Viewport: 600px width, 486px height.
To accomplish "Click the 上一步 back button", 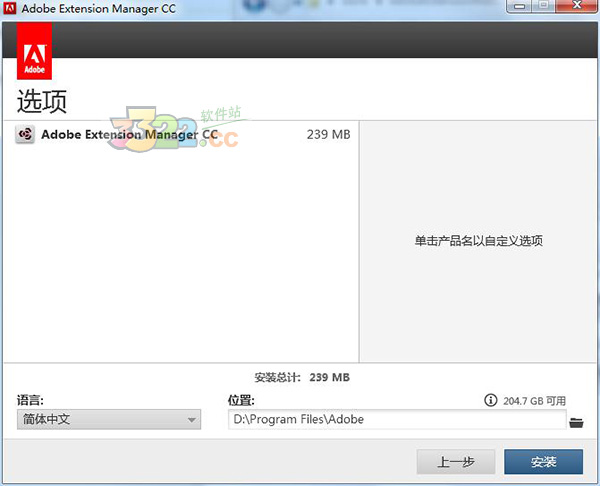I will pyautogui.click(x=456, y=462).
